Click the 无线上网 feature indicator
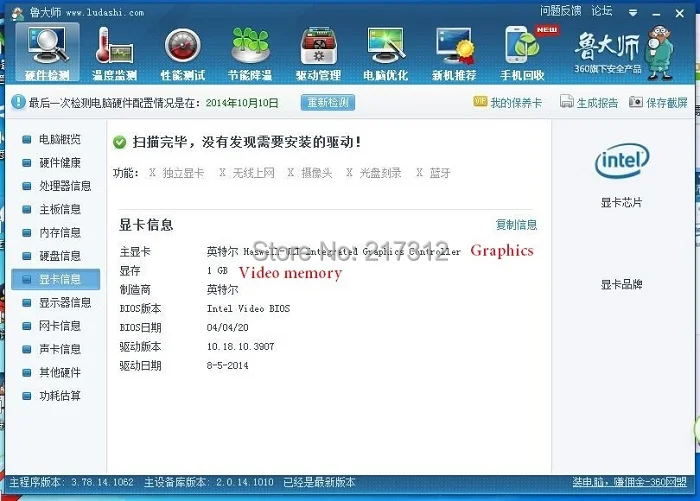This screenshot has height=501, width=700. click(246, 173)
